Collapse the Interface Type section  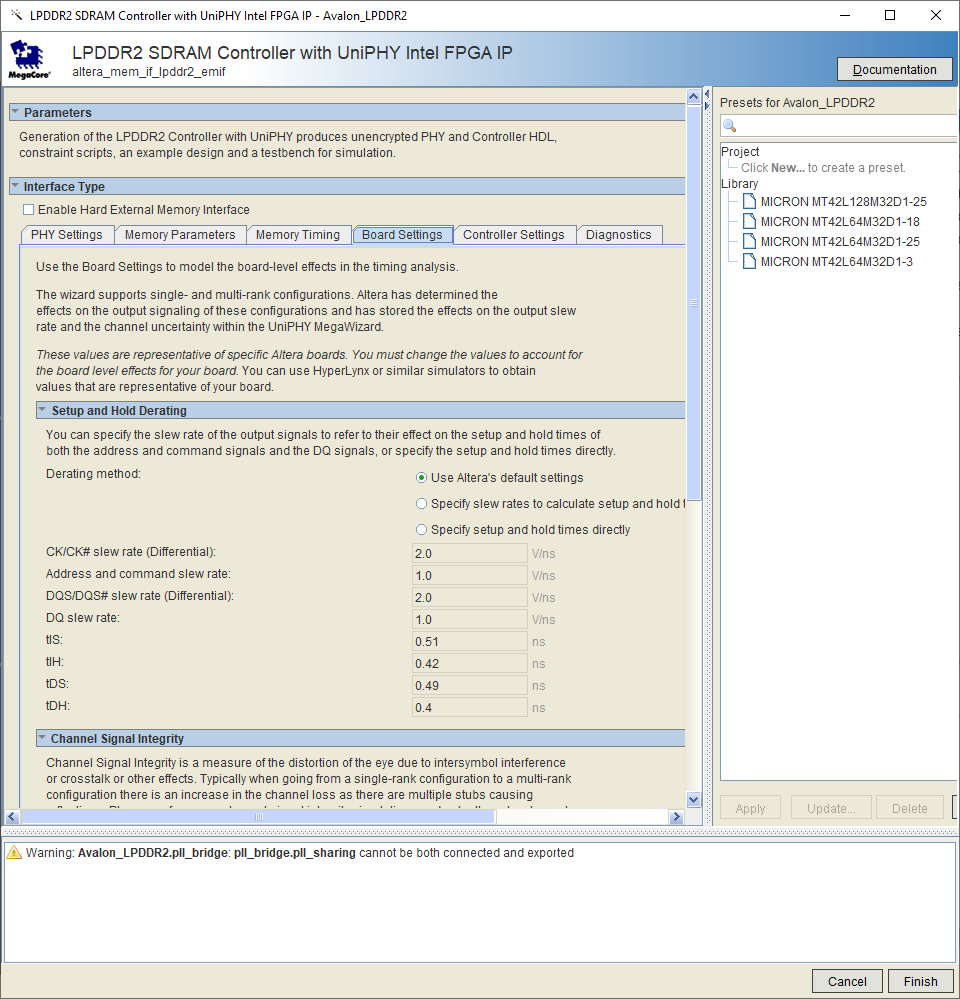click(15, 186)
